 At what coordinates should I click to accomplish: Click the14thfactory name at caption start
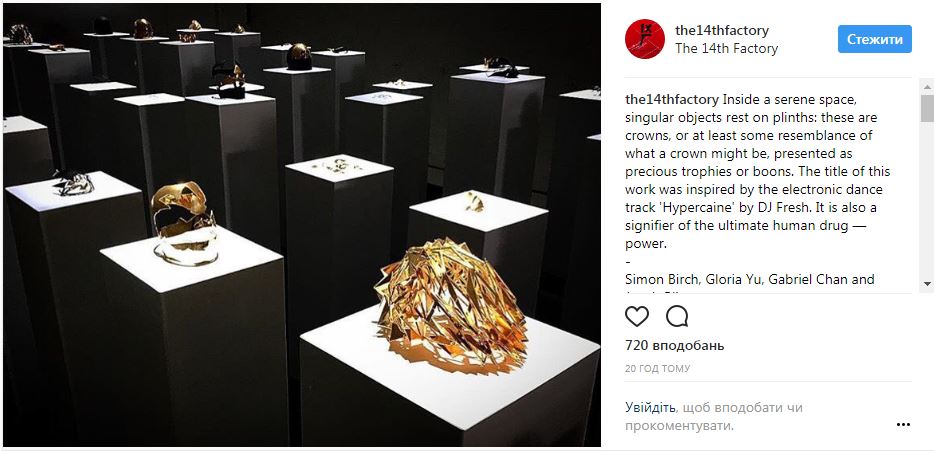[673, 98]
